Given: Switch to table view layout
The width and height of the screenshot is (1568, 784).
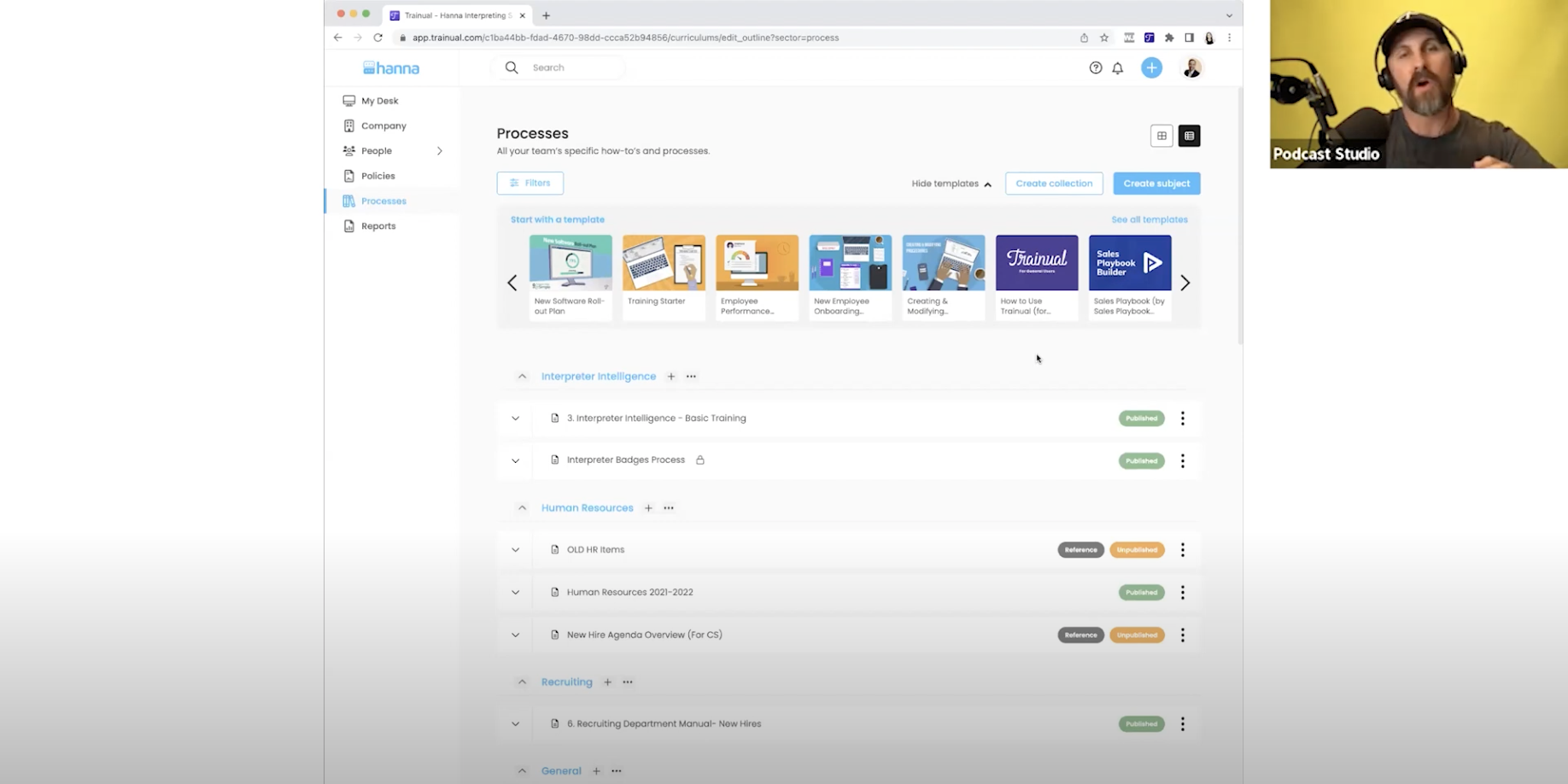Looking at the screenshot, I should point(1189,135).
